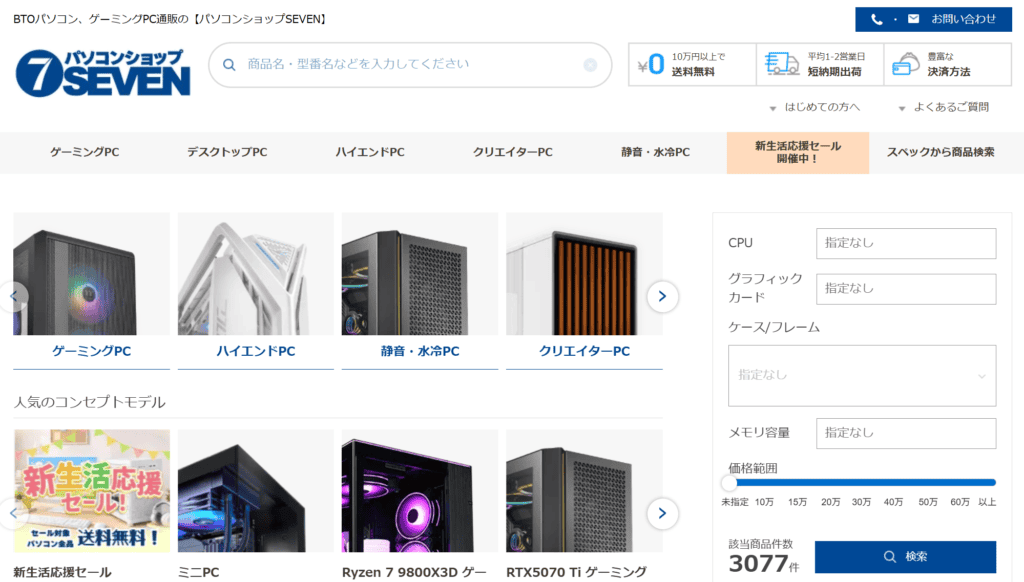Click the phone icon in the contact button
Screen dimensions: 1024x582
point(876,19)
